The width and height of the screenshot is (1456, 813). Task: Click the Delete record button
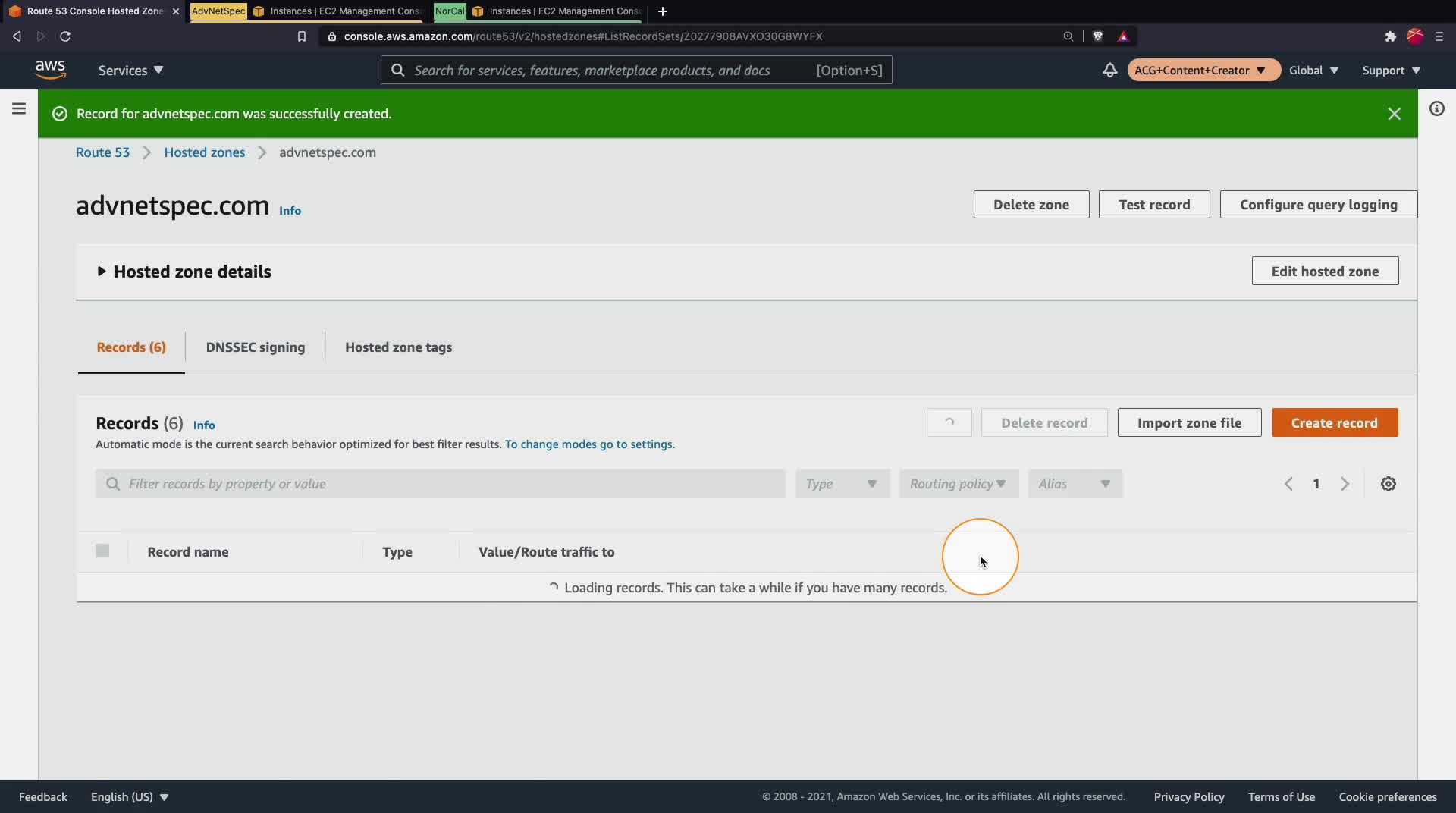(1044, 422)
